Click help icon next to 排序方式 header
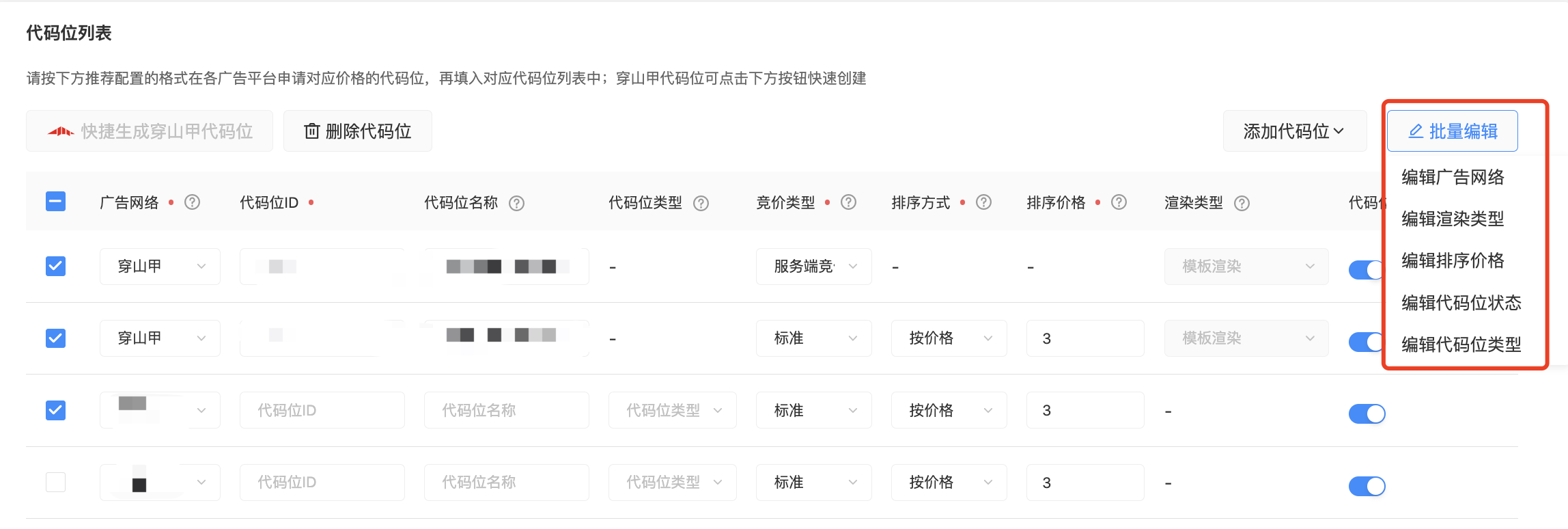Screen dimensions: 1568x529 [983, 202]
